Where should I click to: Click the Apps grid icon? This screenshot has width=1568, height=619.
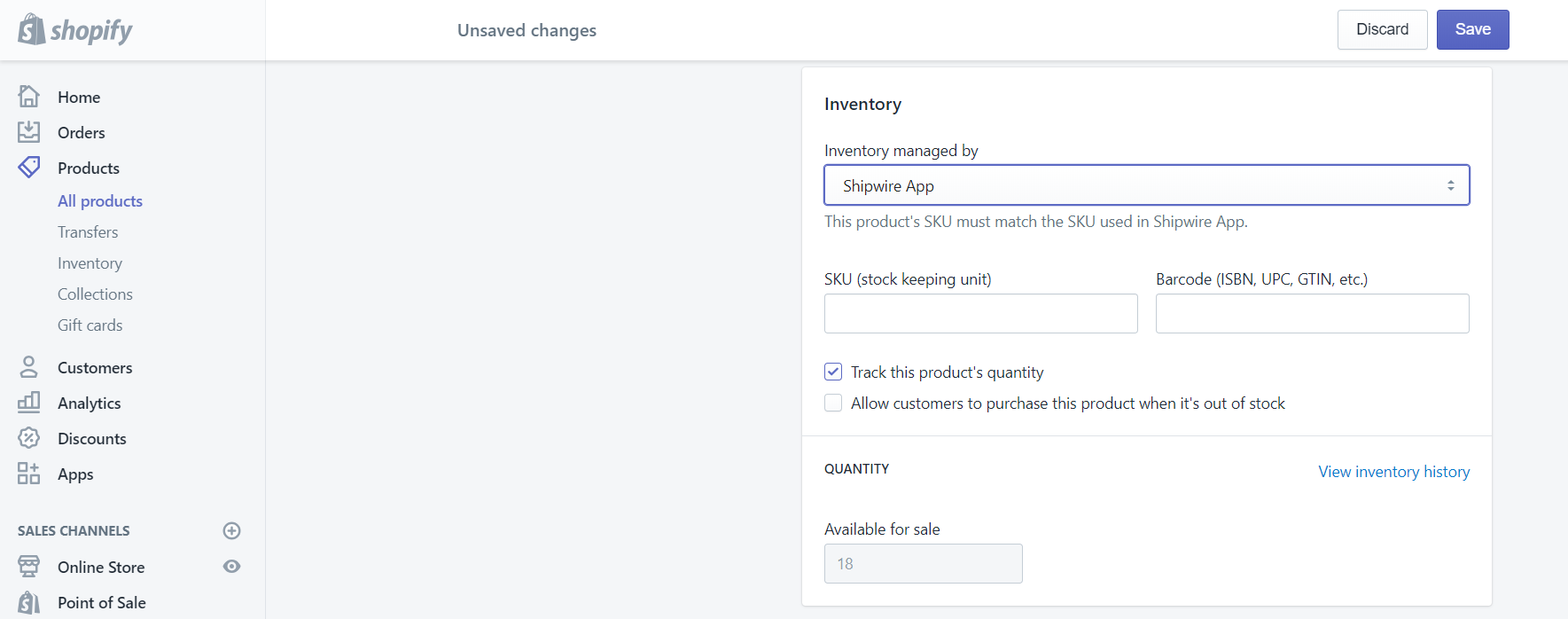[29, 474]
